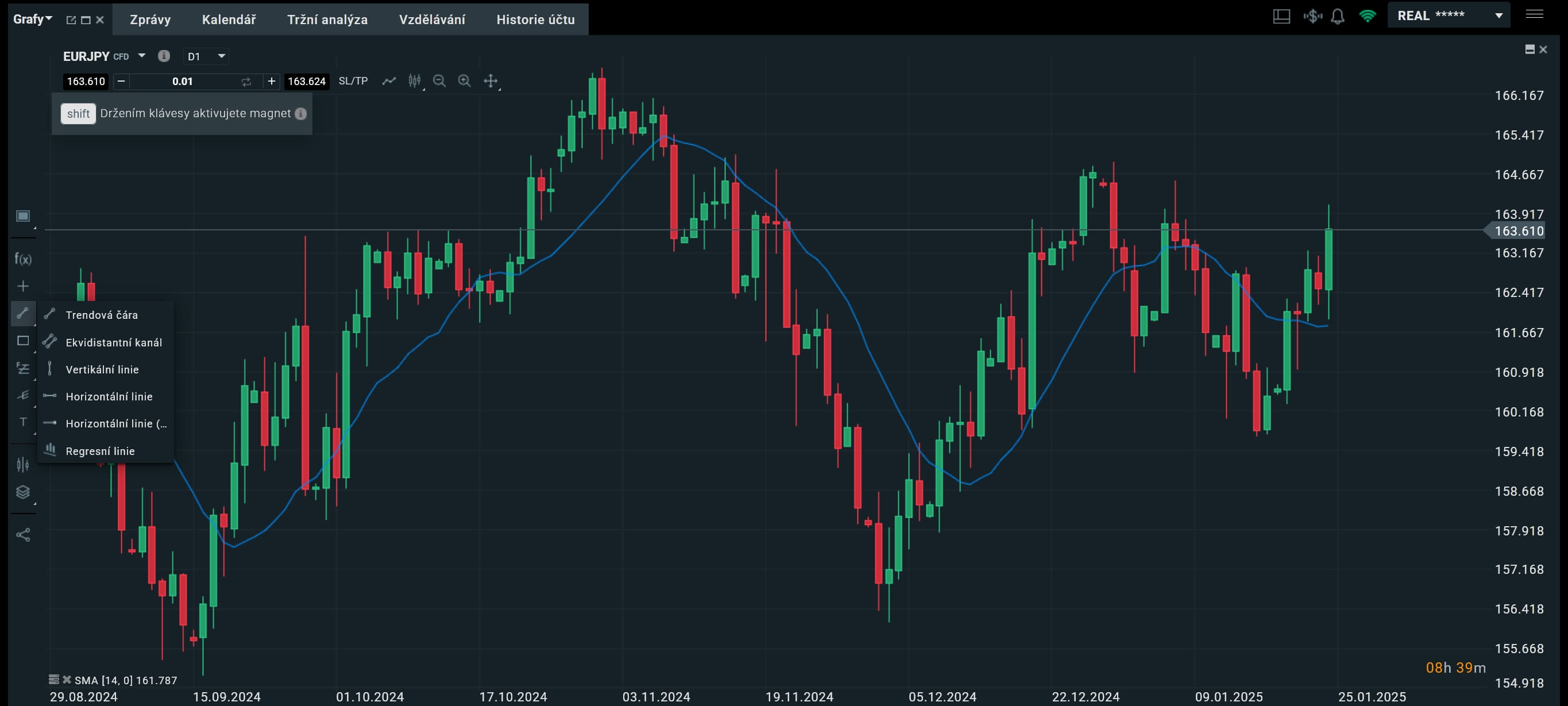Image resolution: width=1568 pixels, height=706 pixels.
Task: Increase volume with the plus stepper
Action: pos(272,81)
